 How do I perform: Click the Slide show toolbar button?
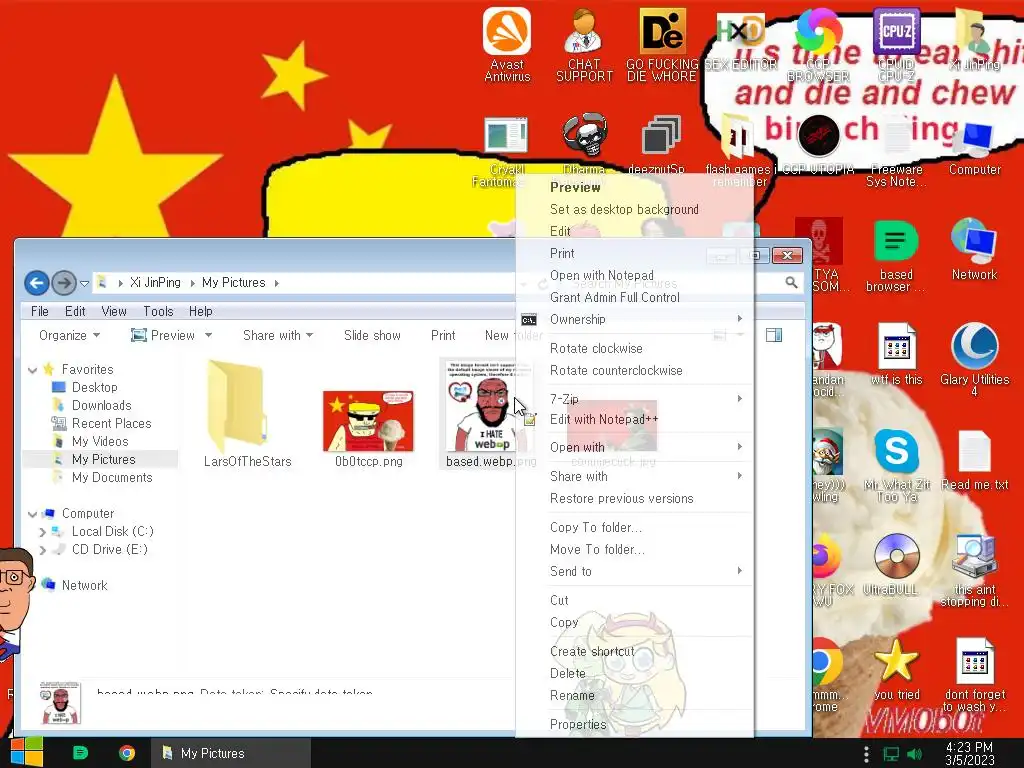(x=372, y=335)
